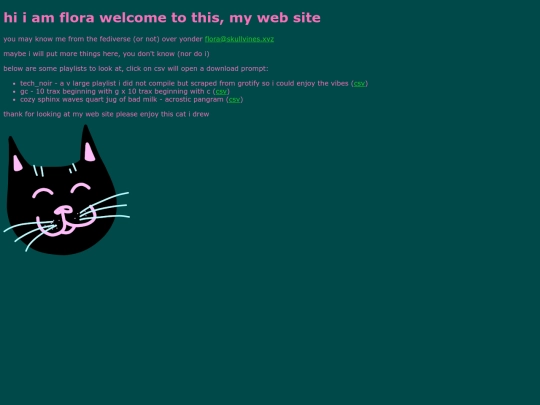The width and height of the screenshot is (540, 405).
Task: Click the "maybe i will put more things" paragraph
Action: (106, 54)
